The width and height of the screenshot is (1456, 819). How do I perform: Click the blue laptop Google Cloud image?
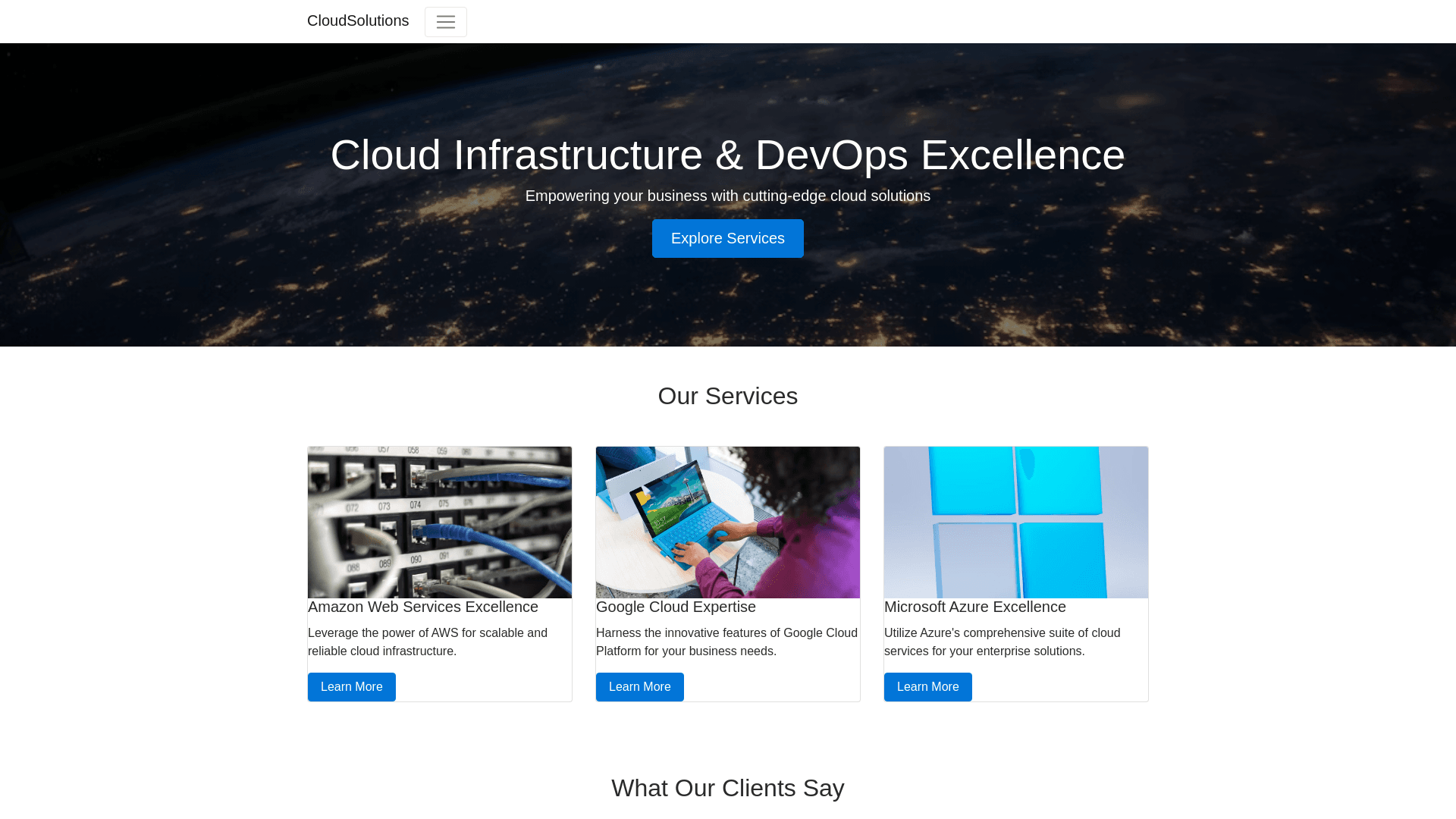coord(728,522)
